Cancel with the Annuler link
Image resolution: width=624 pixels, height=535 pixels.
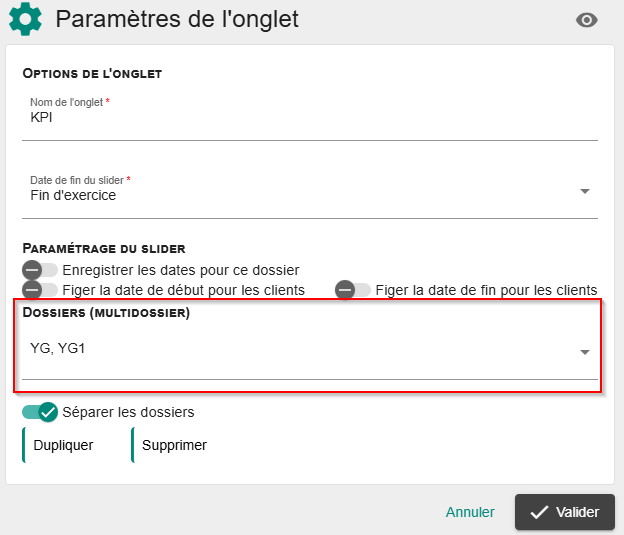470,512
